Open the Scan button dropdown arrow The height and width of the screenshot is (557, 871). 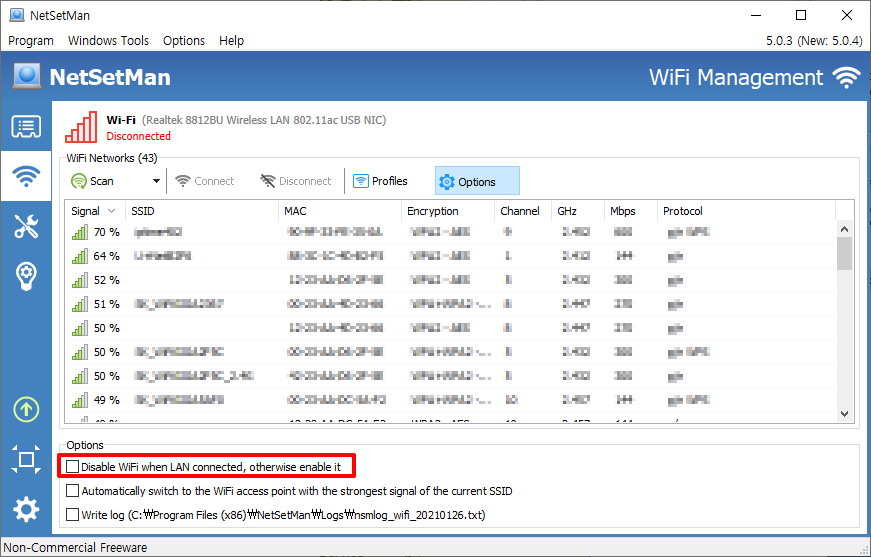tap(156, 181)
